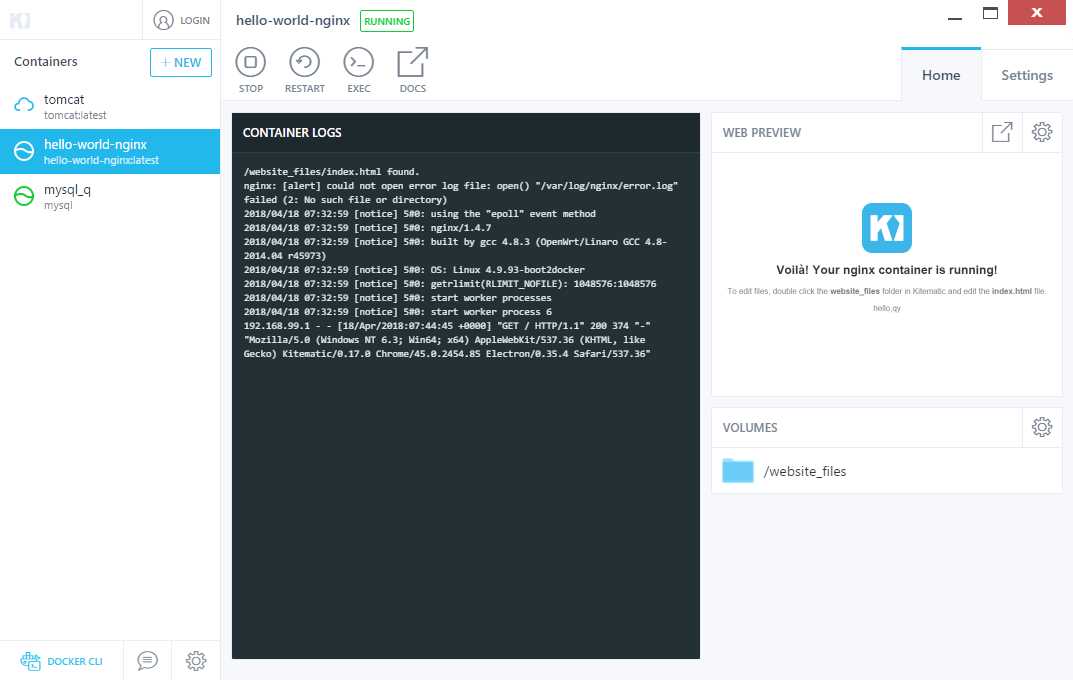Create a new container with NEW button
1073x680 pixels.
[x=181, y=62]
